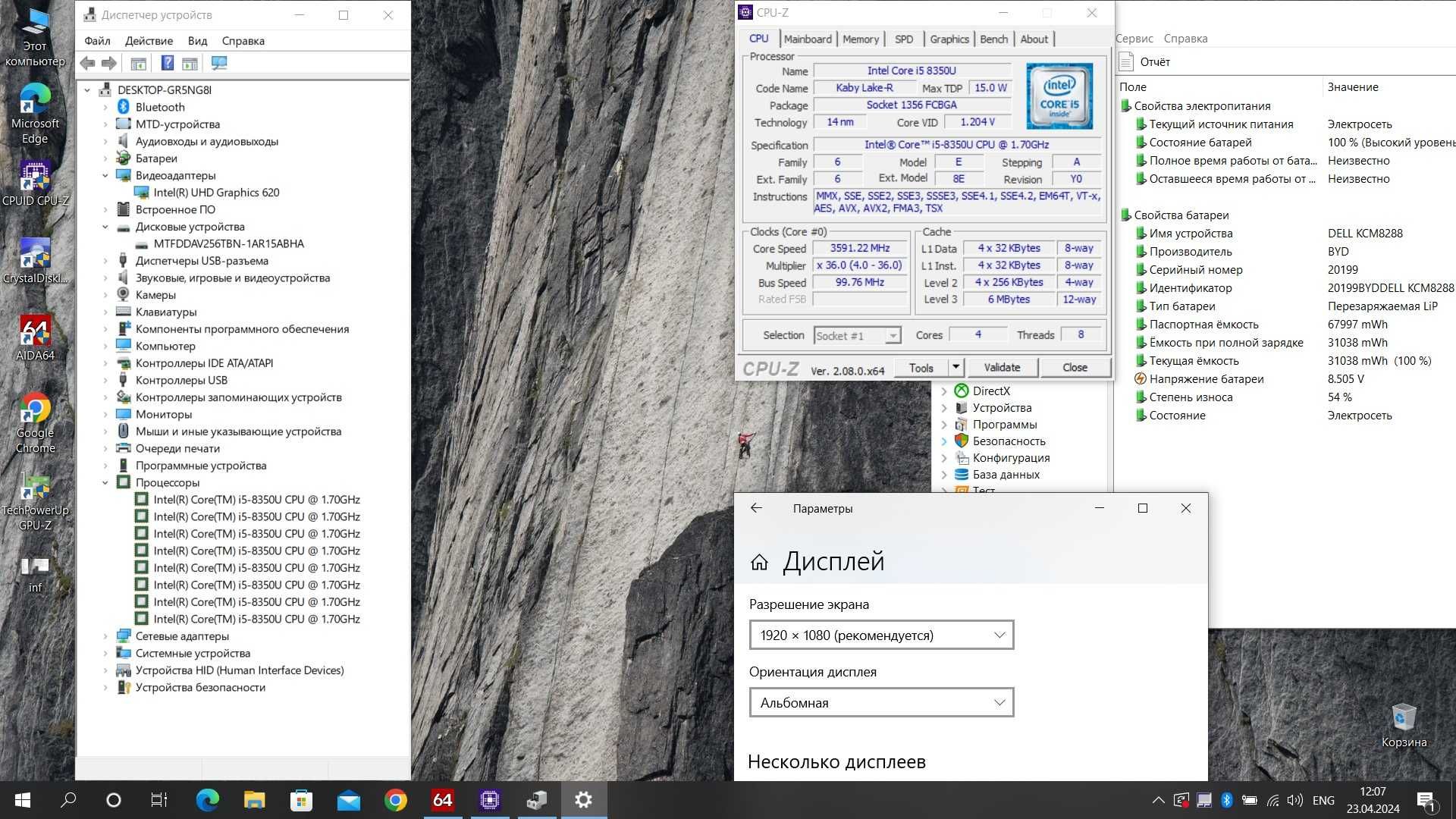Open the Tools dropdown arrow in CPU-Z
The height and width of the screenshot is (819, 1456).
pos(955,368)
